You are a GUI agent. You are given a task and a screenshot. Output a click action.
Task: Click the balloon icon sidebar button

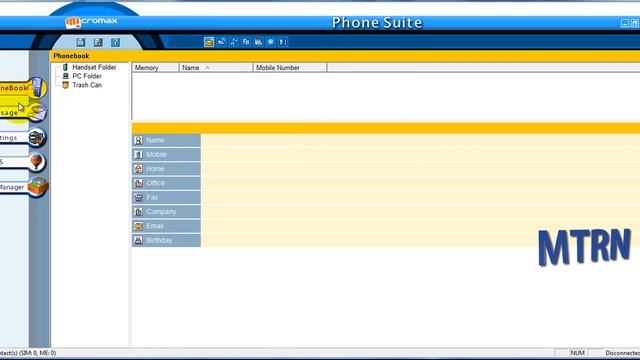[37, 162]
